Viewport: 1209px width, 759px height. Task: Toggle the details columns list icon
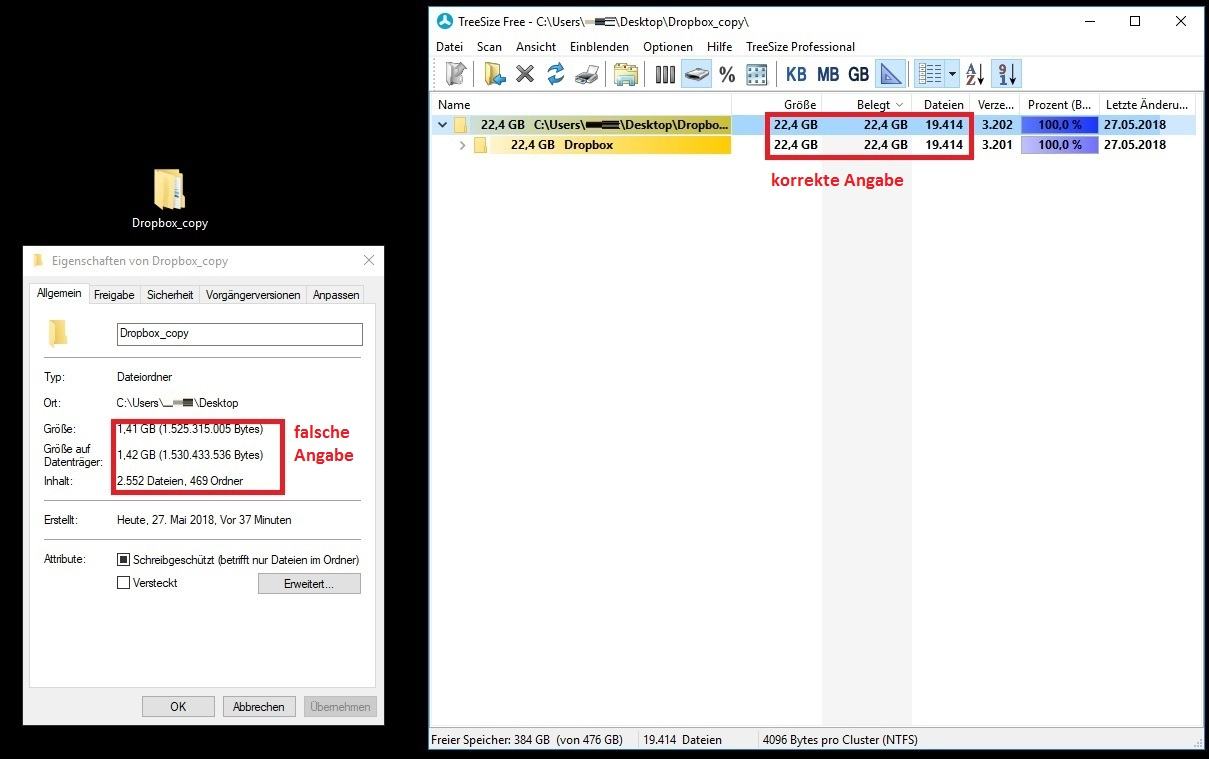pos(930,73)
